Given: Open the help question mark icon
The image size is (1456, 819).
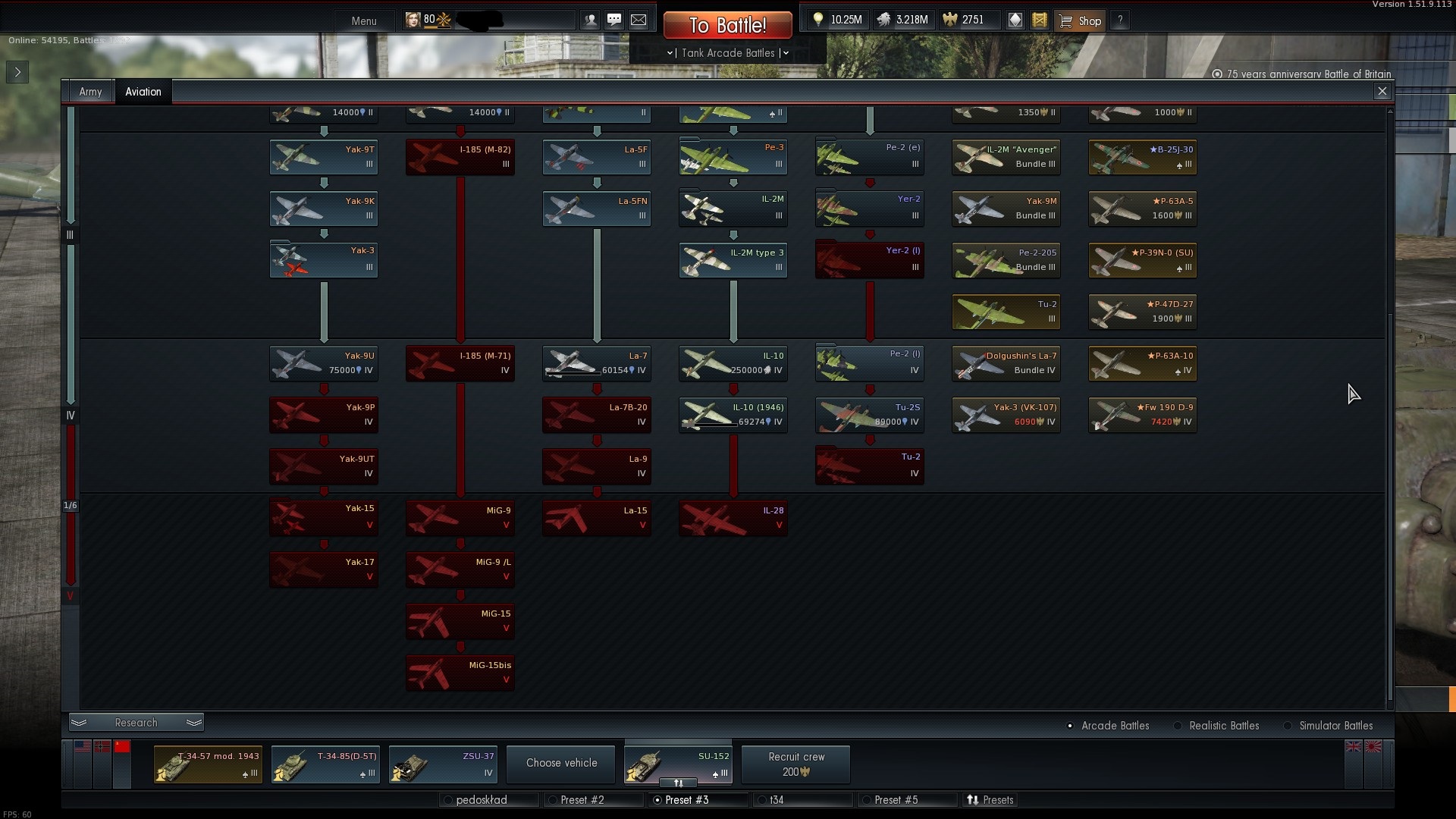Looking at the screenshot, I should pyautogui.click(x=1120, y=20).
